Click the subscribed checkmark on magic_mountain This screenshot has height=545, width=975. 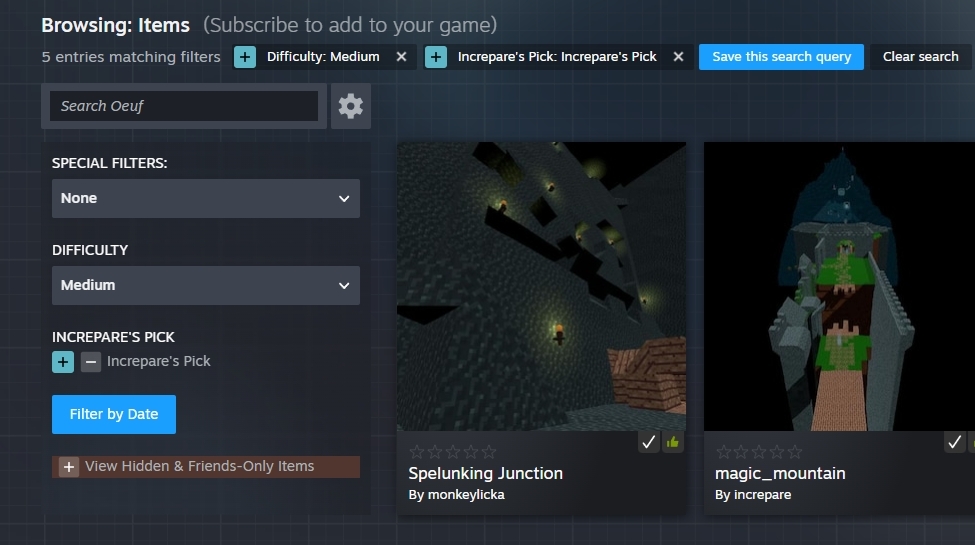[954, 442]
